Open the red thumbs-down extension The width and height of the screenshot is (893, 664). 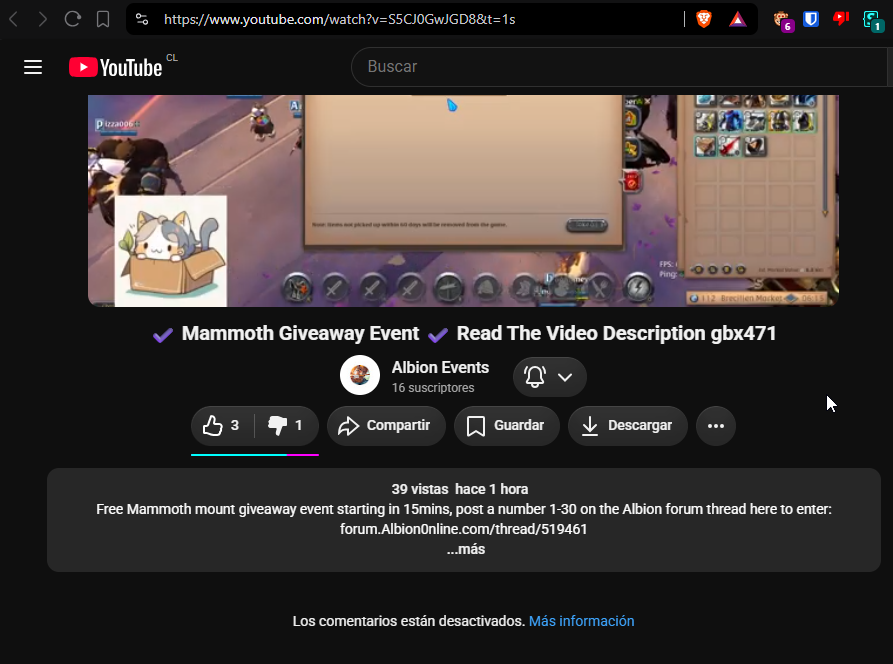point(841,19)
